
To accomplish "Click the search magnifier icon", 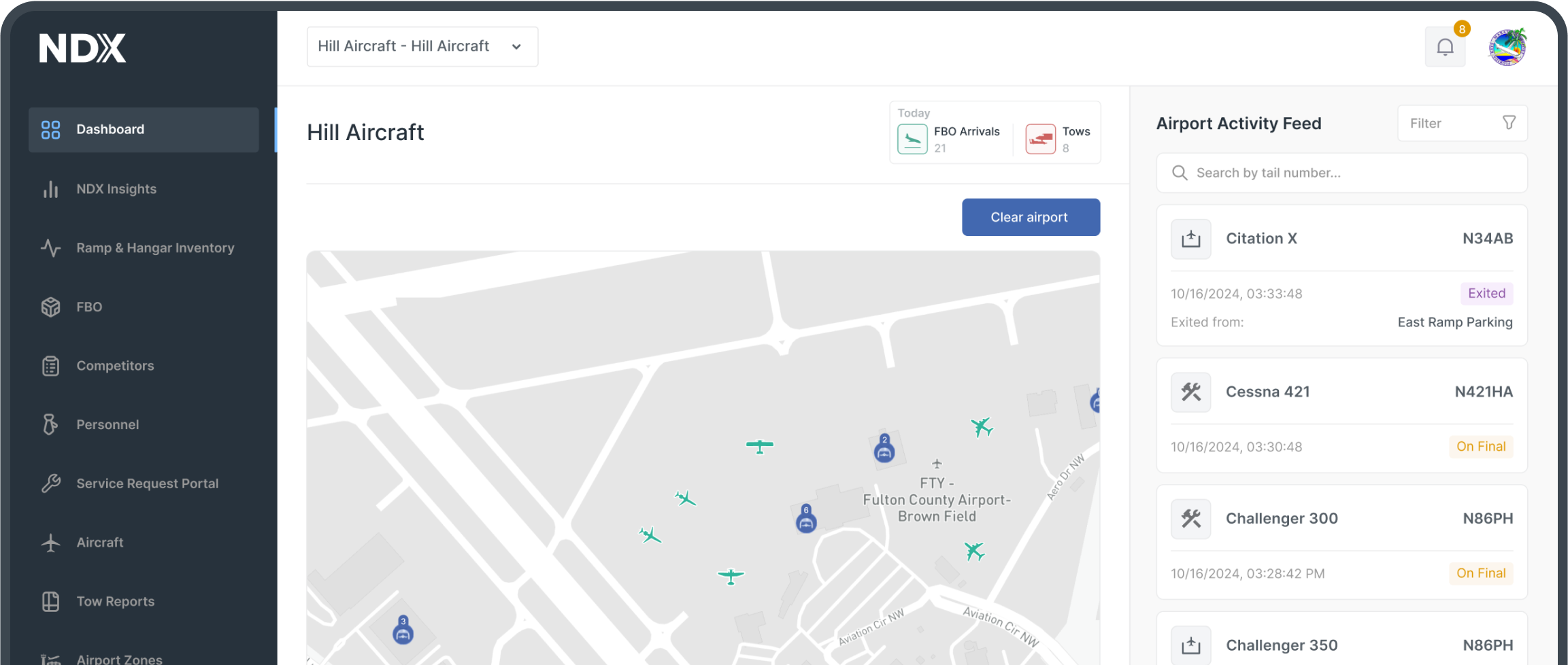I will click(x=1180, y=173).
